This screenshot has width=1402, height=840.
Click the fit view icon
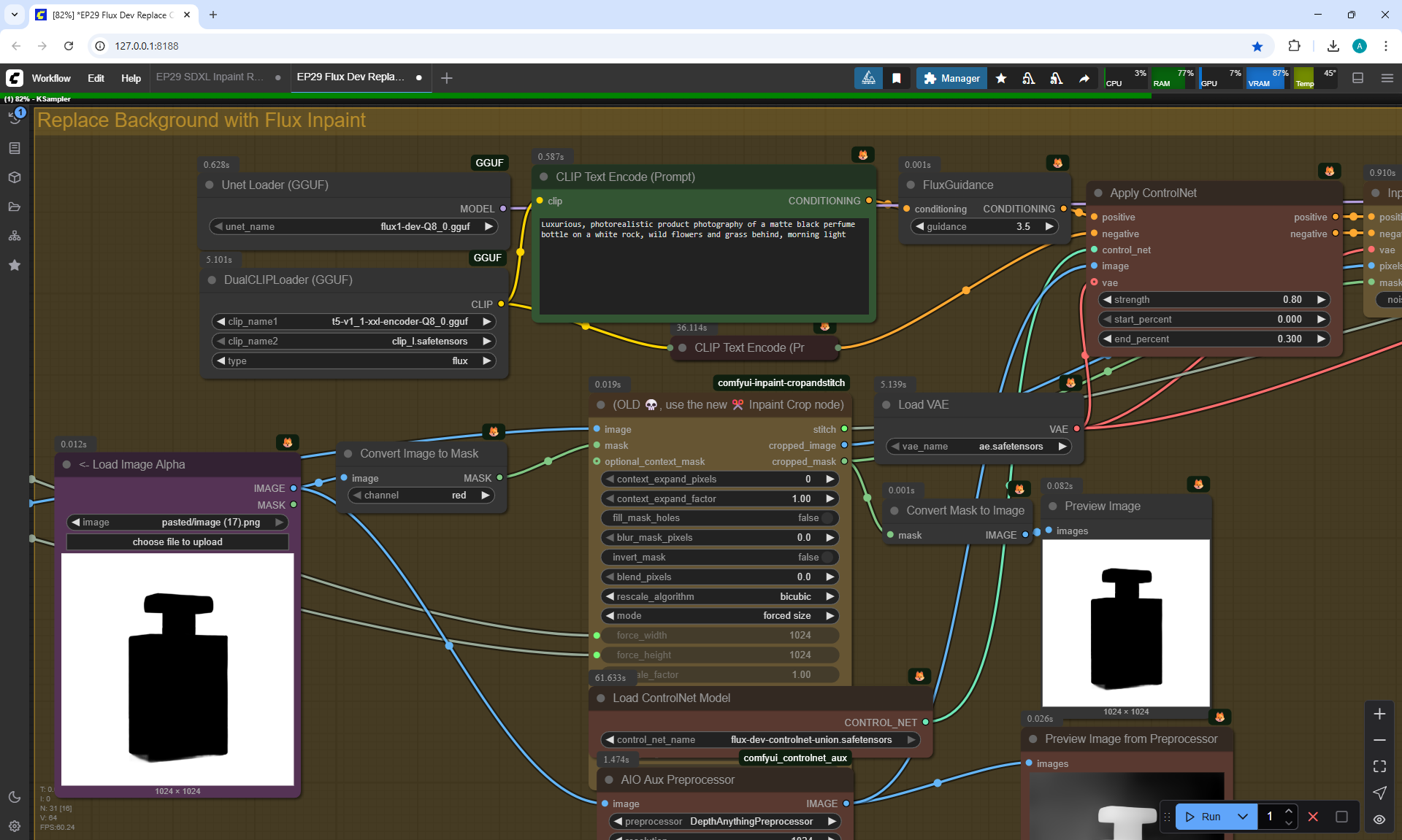1379,766
